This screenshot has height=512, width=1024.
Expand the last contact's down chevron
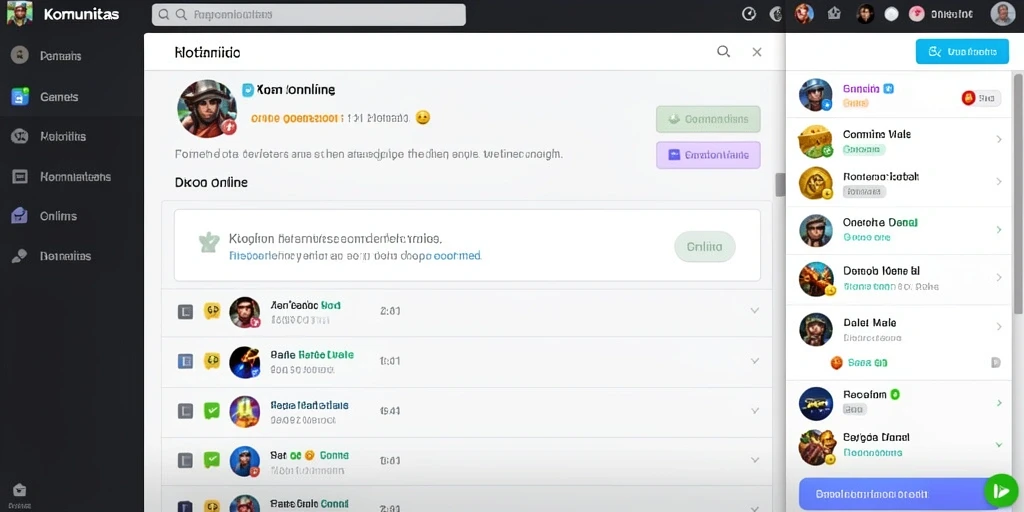pyautogui.click(x=999, y=445)
